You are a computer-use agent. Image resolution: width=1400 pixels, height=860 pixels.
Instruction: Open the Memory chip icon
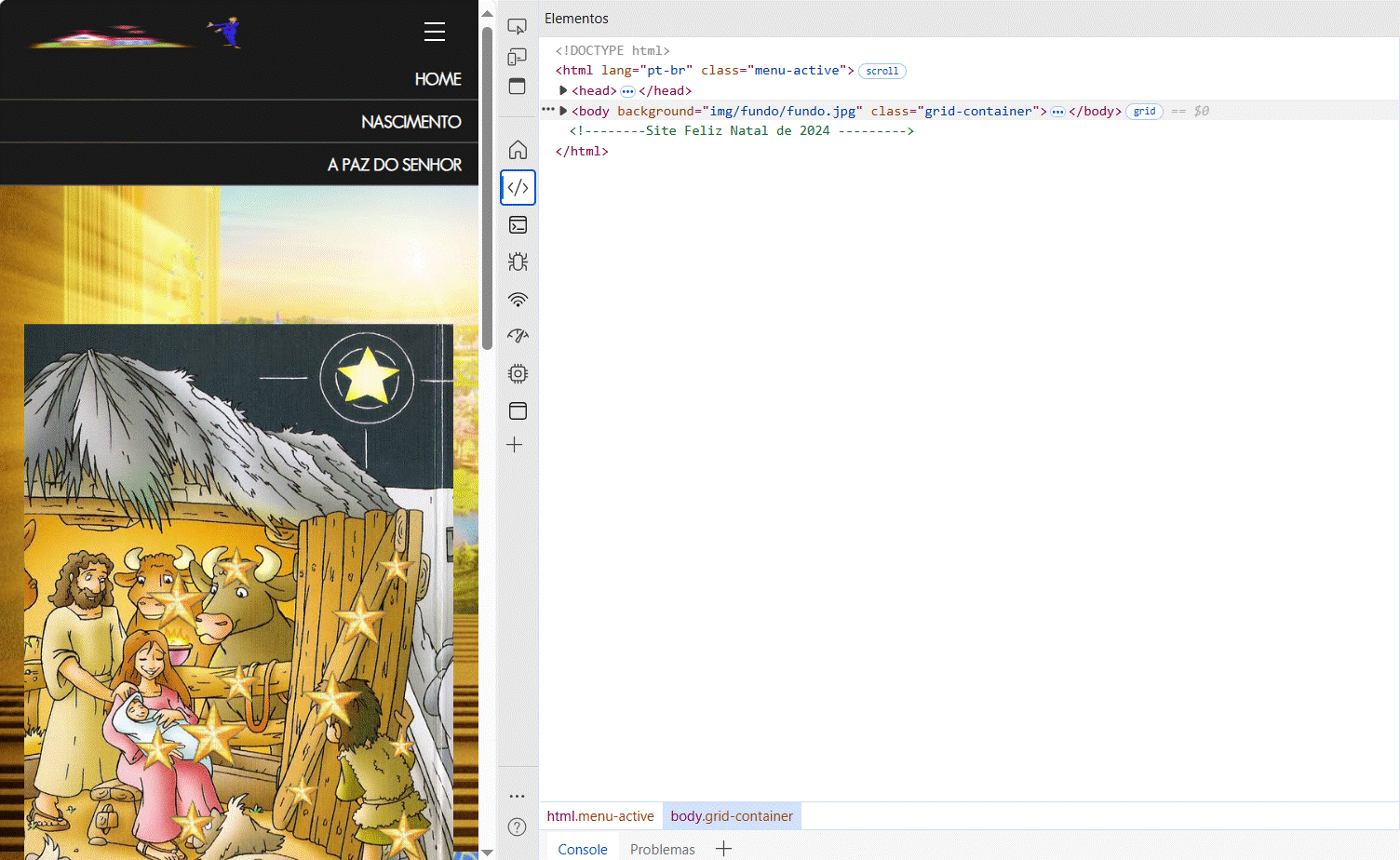(518, 372)
